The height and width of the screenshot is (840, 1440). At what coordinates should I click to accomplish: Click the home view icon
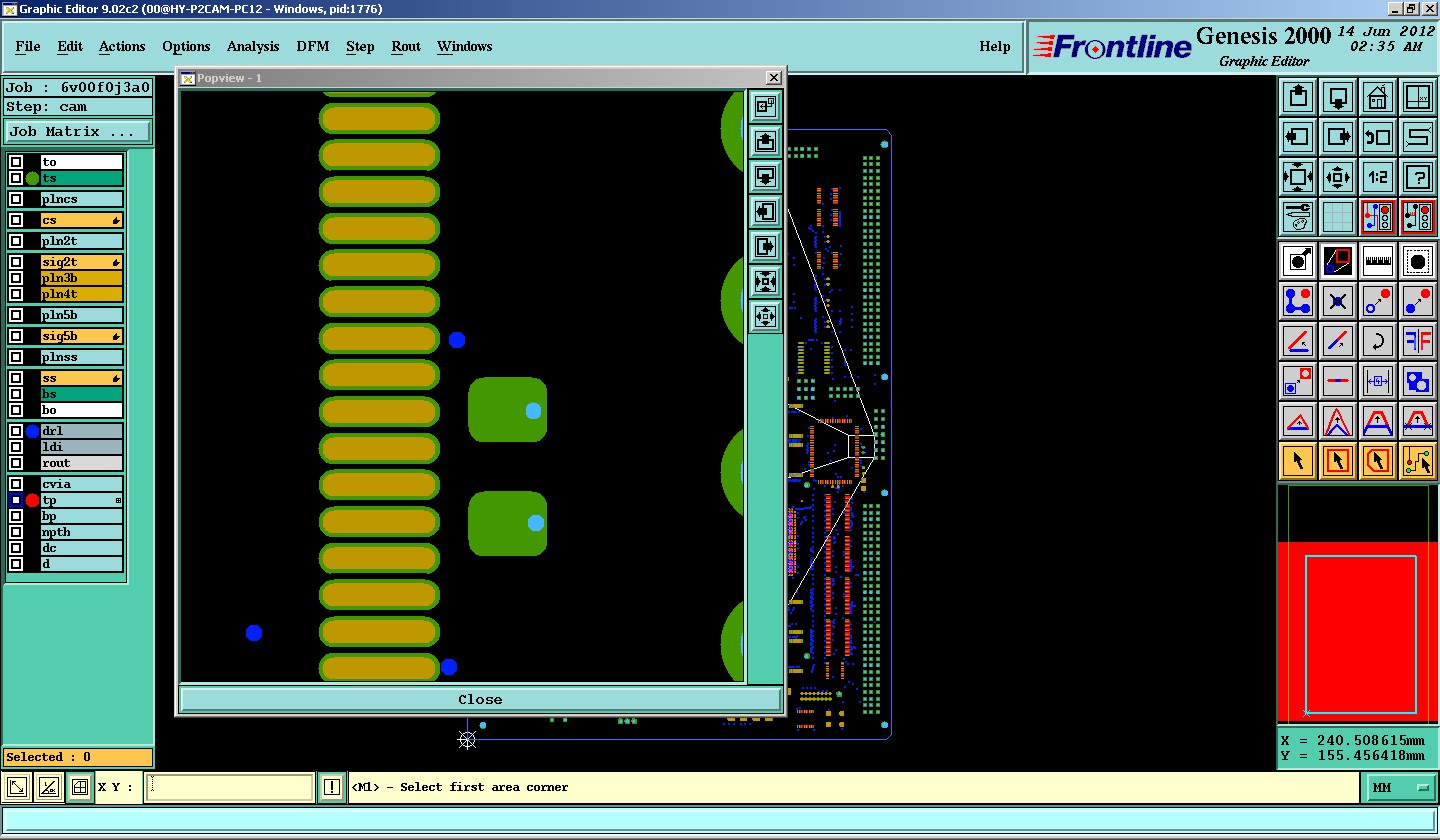[x=1378, y=98]
